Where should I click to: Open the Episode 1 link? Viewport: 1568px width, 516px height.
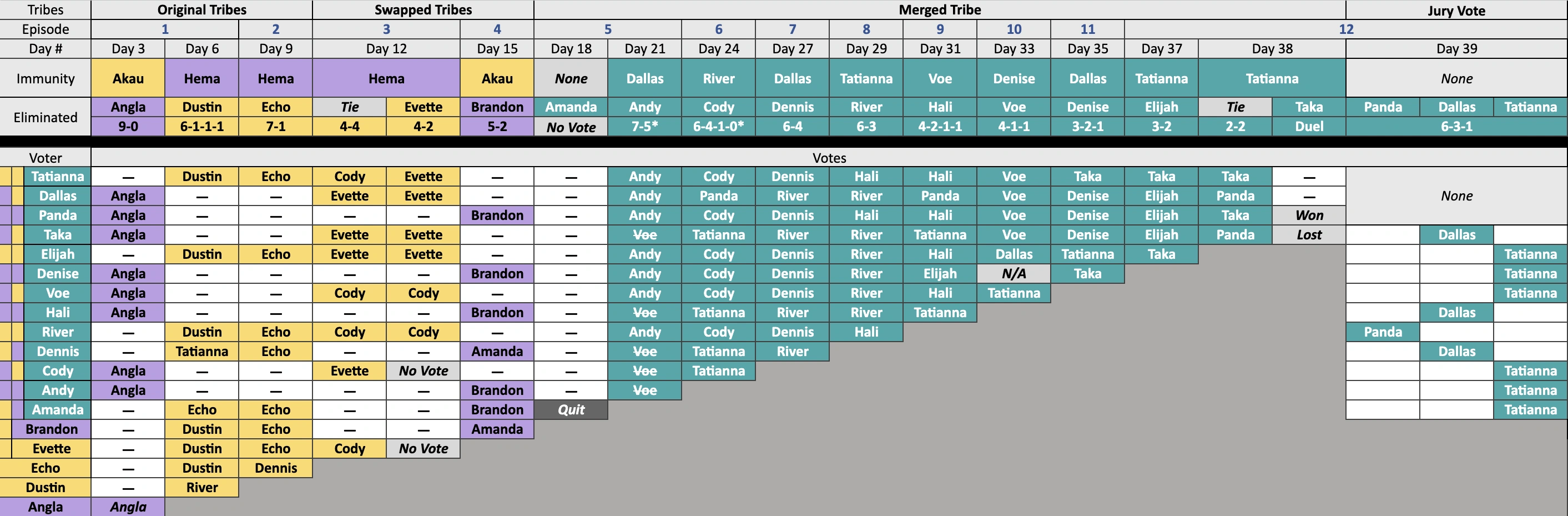point(165,29)
